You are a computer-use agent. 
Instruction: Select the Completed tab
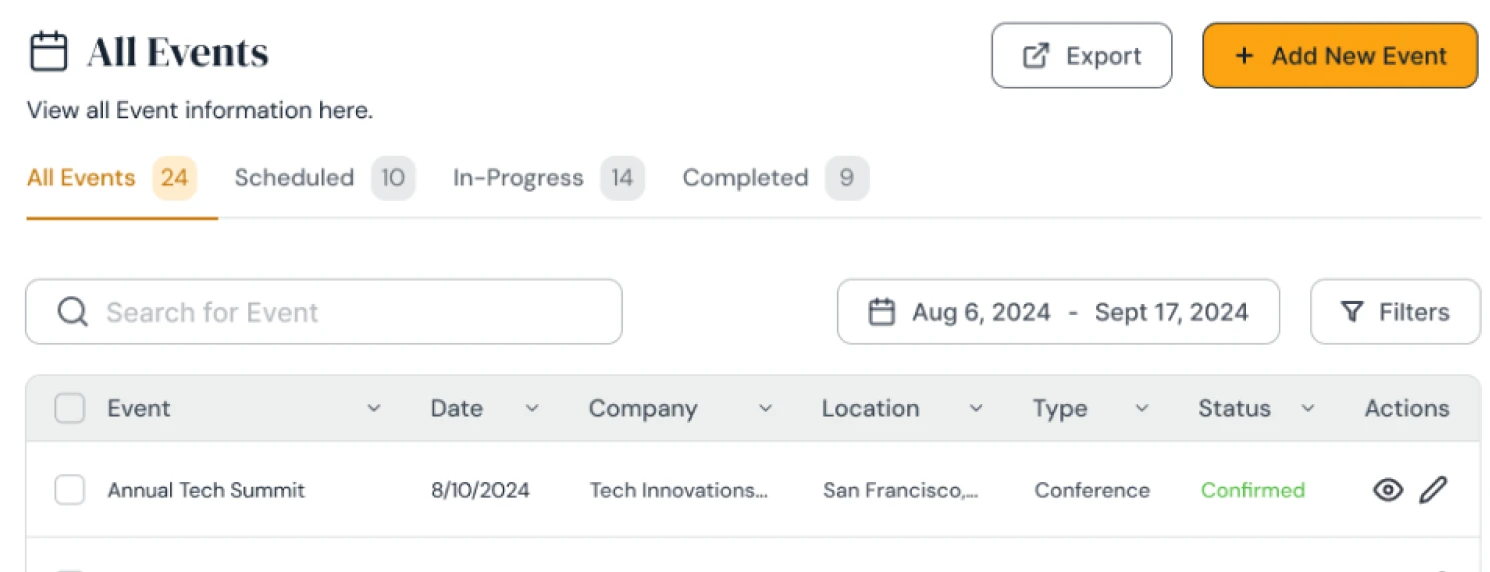coord(745,178)
